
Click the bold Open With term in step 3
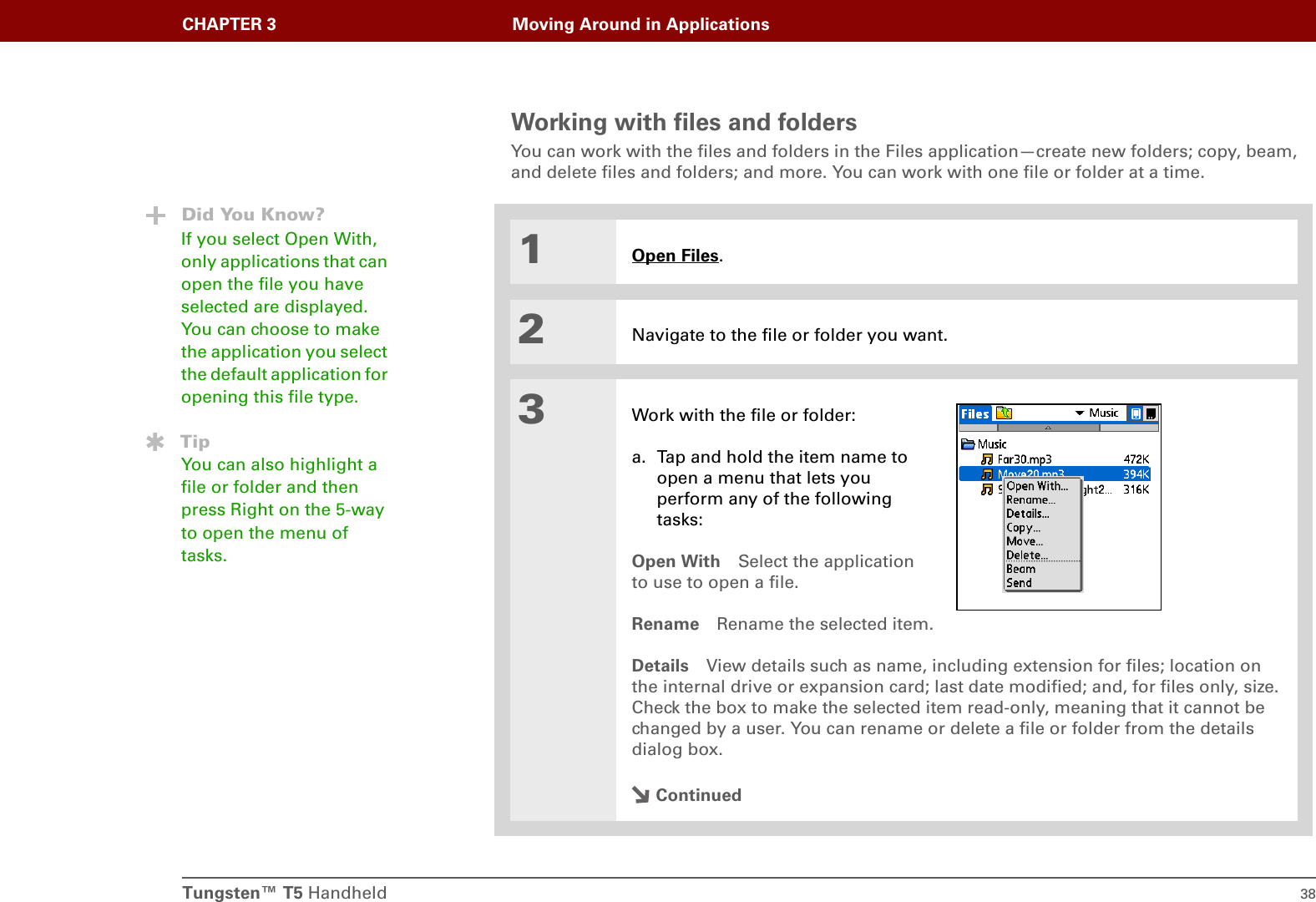(x=676, y=561)
